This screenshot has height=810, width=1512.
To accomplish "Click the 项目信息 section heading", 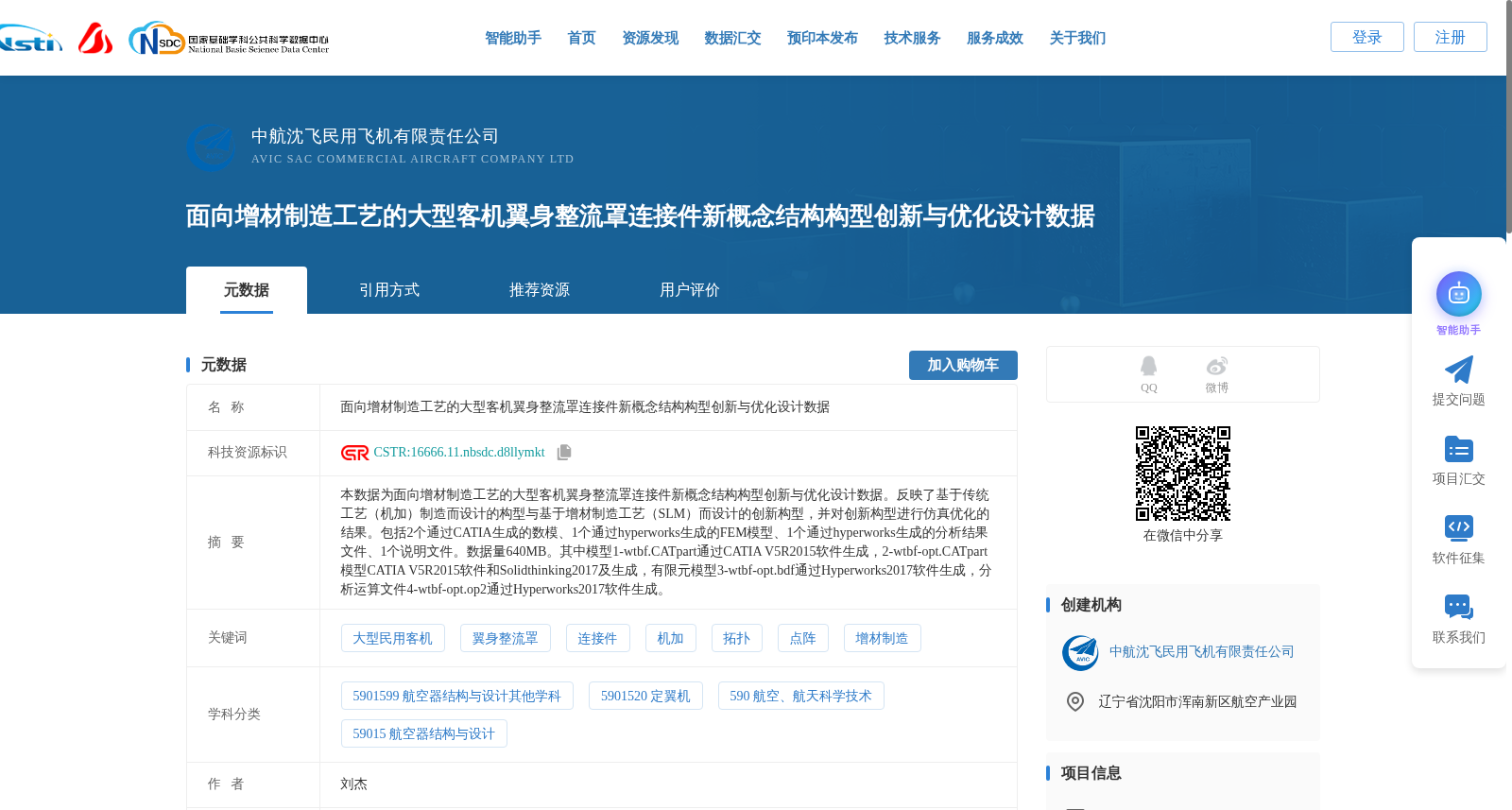I will click(1091, 773).
